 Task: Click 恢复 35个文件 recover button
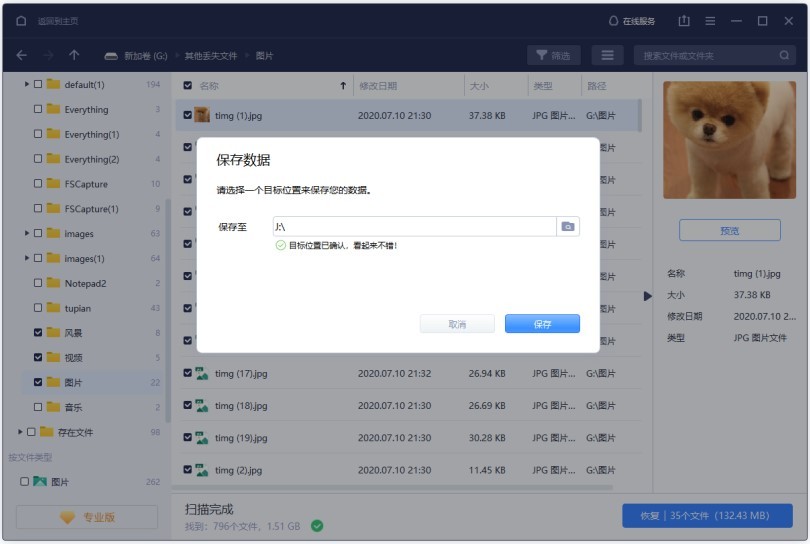point(707,516)
